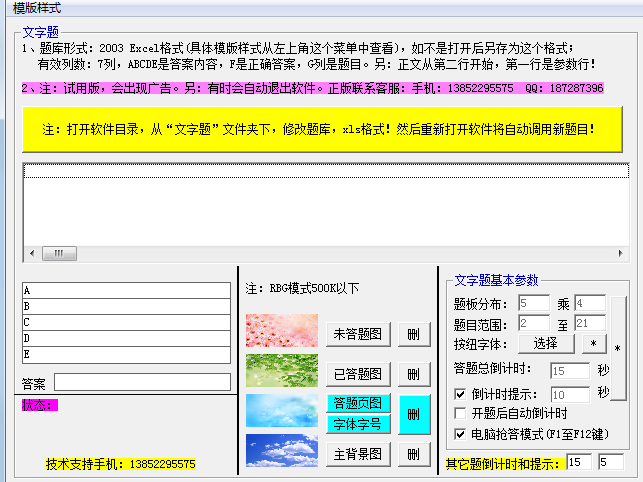Enable 开题后自动倒计时 checkbox
Screen dimensions: 643x482
(460, 413)
